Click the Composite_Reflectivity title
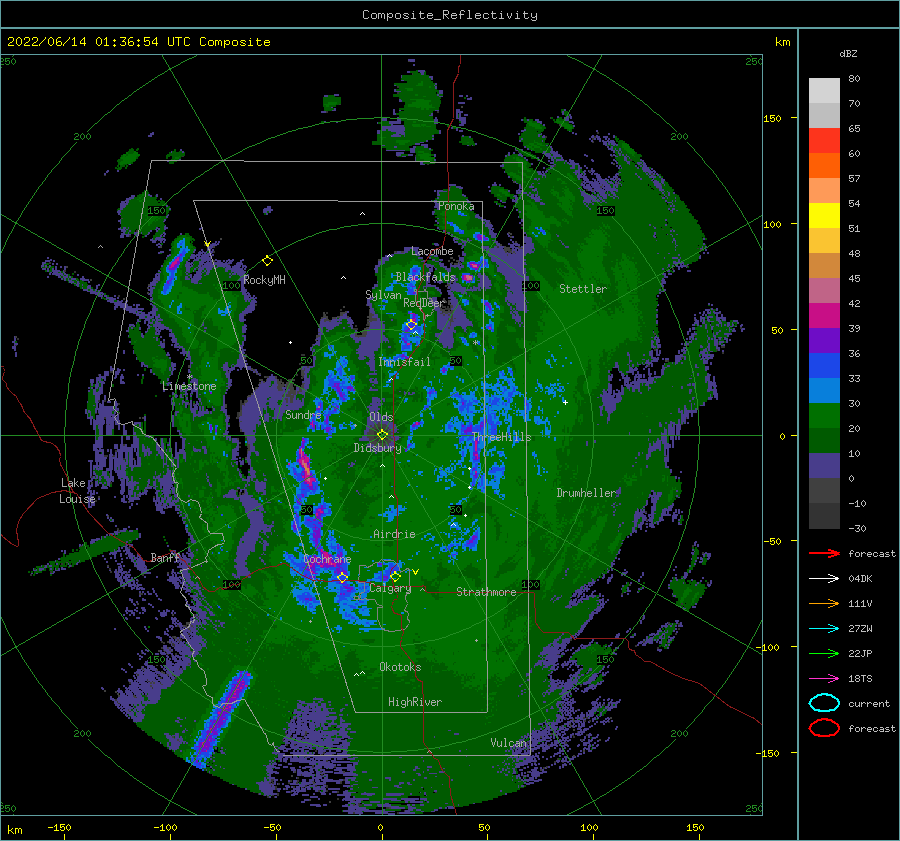900x841 pixels. 450,15
